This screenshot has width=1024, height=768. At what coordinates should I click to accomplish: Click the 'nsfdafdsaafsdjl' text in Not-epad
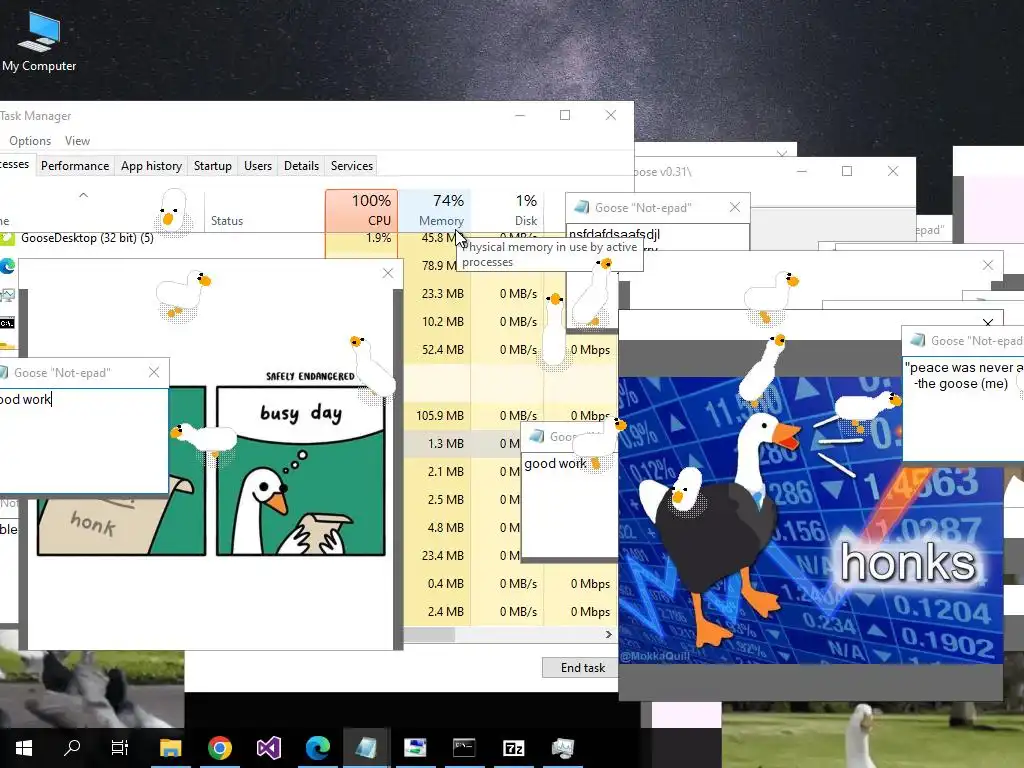(614, 234)
